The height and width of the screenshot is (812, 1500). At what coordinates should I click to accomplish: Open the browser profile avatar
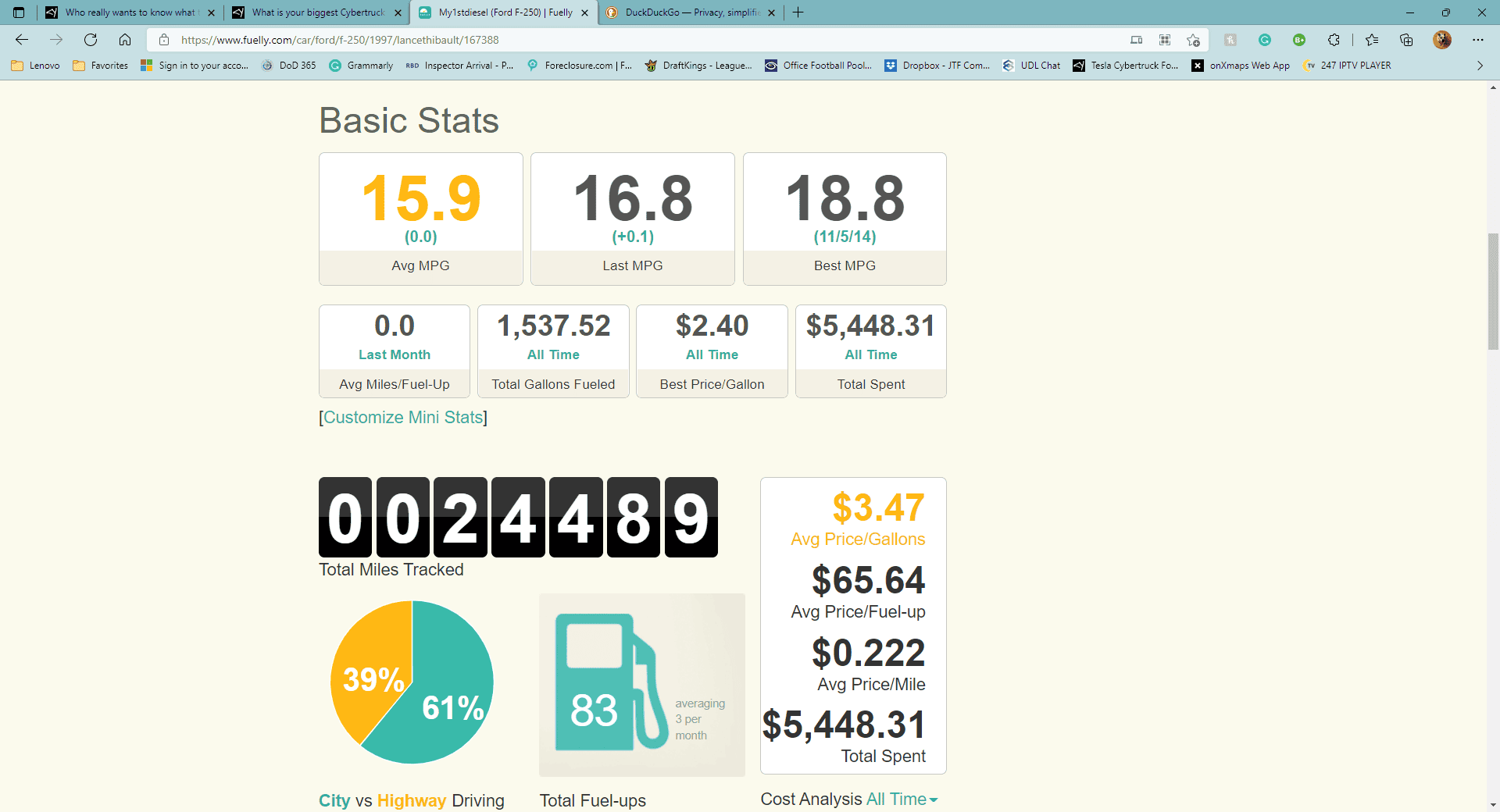[x=1442, y=40]
